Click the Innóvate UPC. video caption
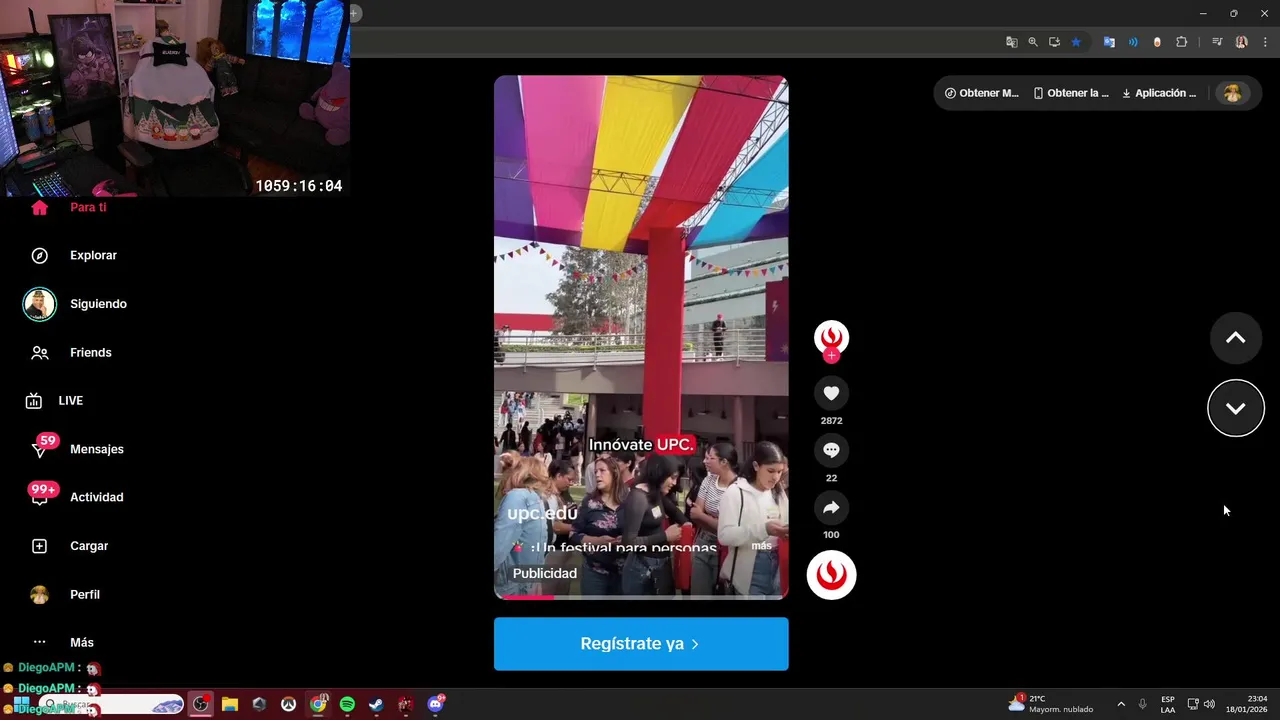 641,445
